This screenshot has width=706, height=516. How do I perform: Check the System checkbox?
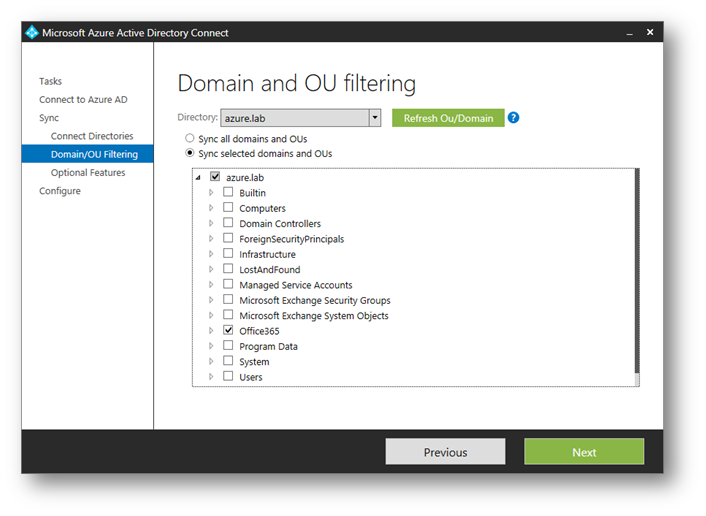point(228,361)
